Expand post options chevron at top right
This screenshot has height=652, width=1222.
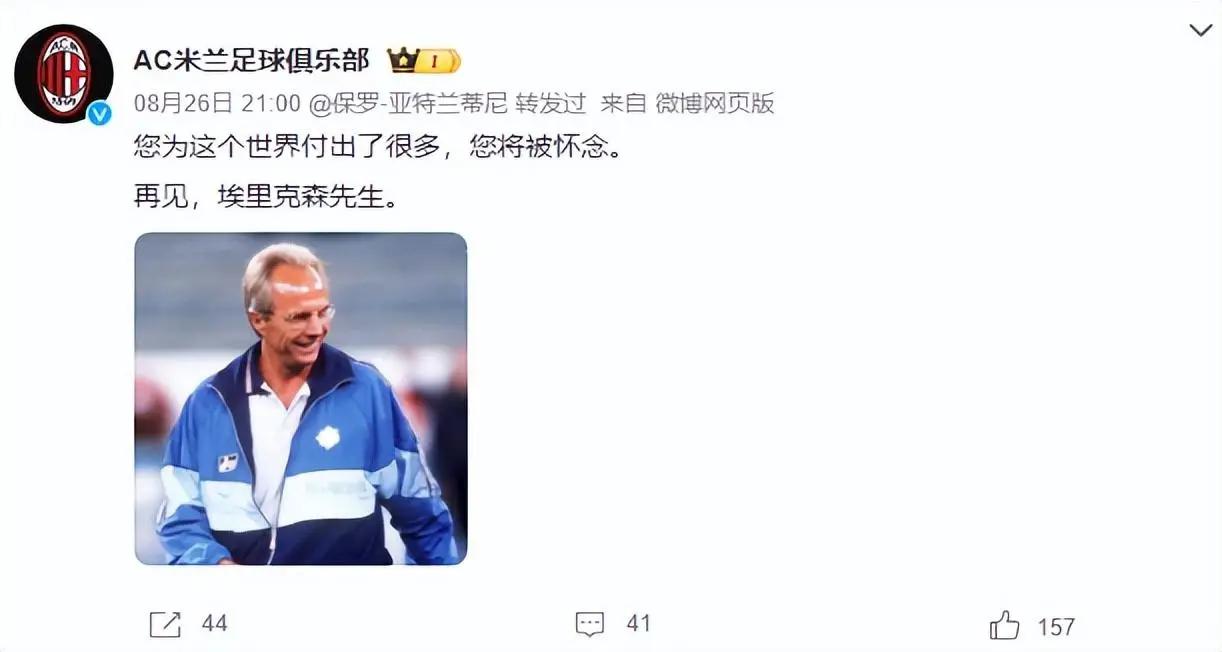pyautogui.click(x=1200, y=30)
